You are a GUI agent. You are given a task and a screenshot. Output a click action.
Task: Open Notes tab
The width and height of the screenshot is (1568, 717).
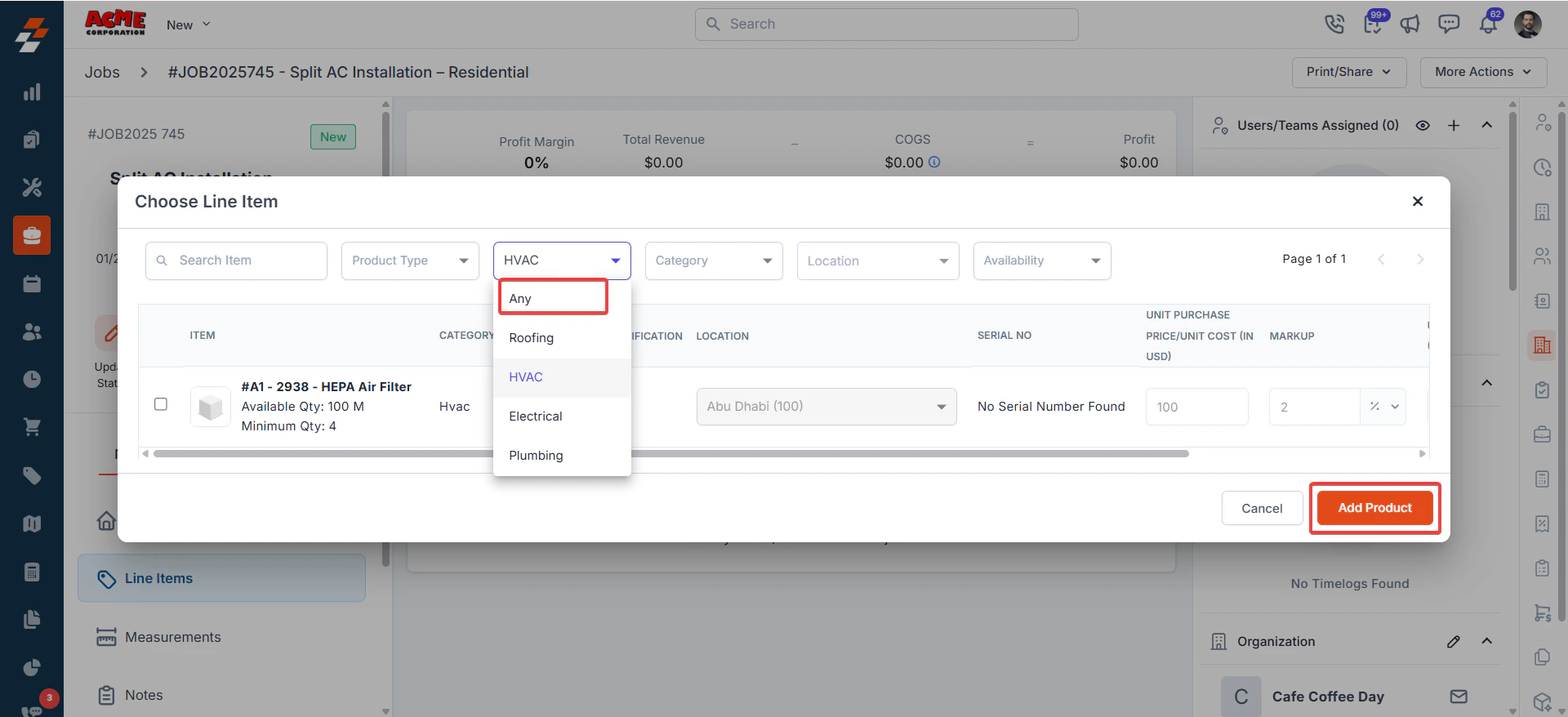click(x=221, y=695)
